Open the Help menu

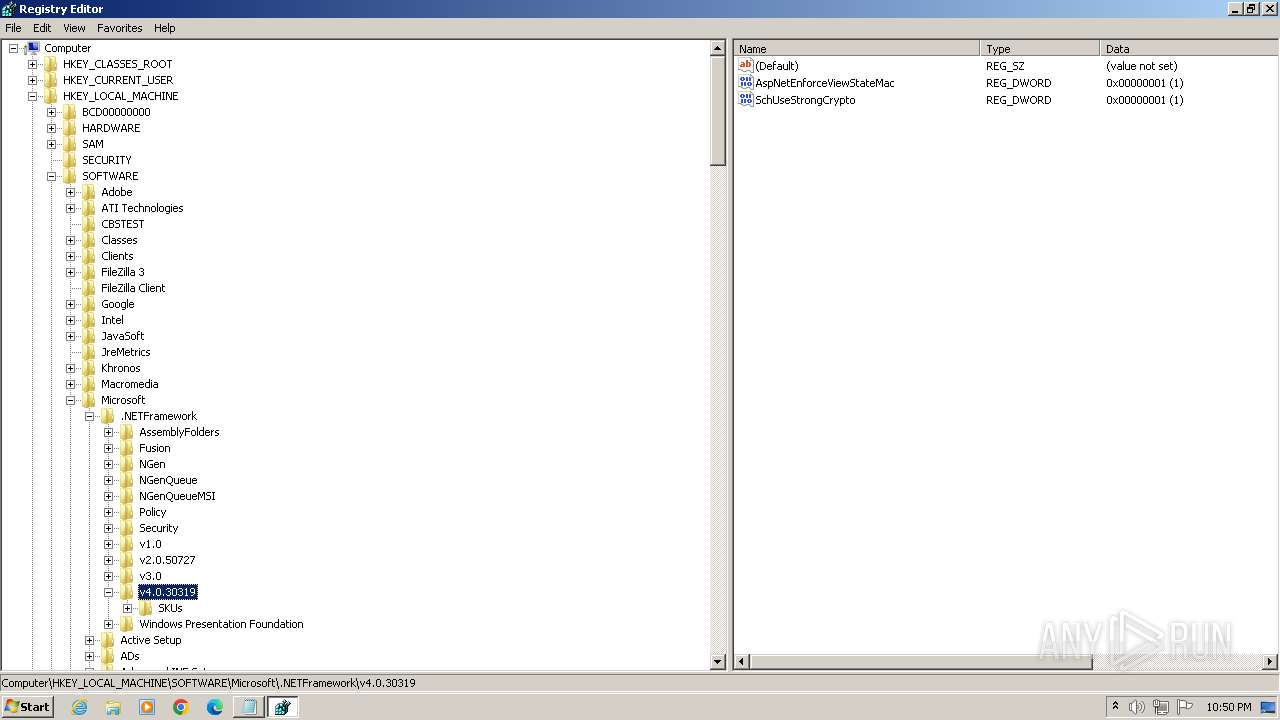click(x=165, y=28)
